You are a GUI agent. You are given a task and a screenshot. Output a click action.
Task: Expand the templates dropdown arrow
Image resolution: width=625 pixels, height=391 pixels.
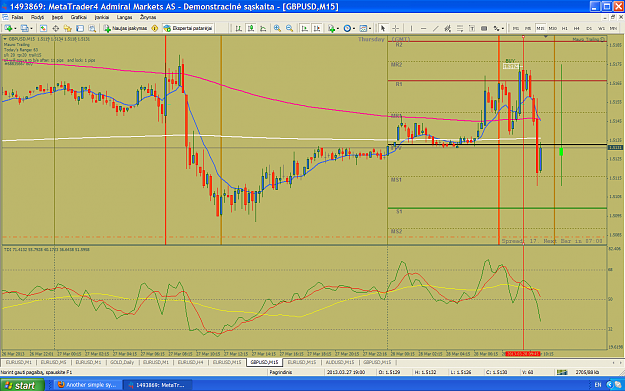(x=369, y=29)
